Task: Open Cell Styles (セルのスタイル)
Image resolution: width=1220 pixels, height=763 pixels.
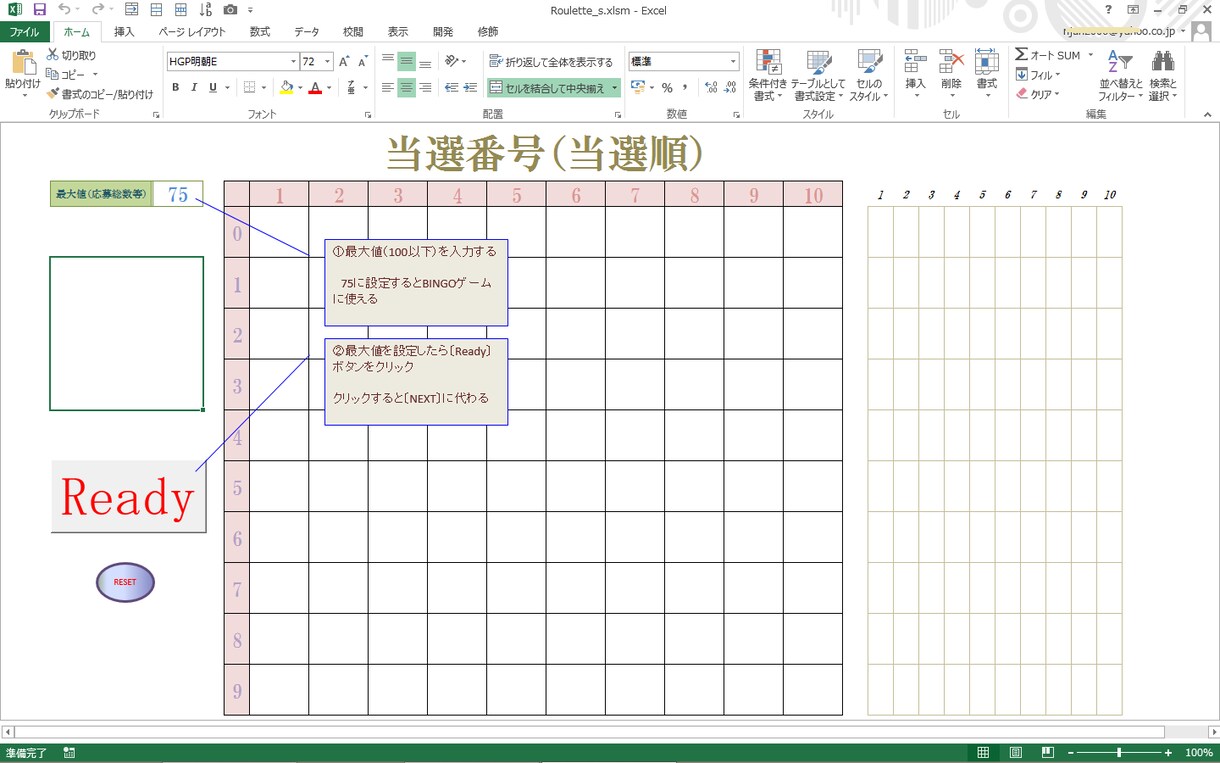Action: point(869,75)
